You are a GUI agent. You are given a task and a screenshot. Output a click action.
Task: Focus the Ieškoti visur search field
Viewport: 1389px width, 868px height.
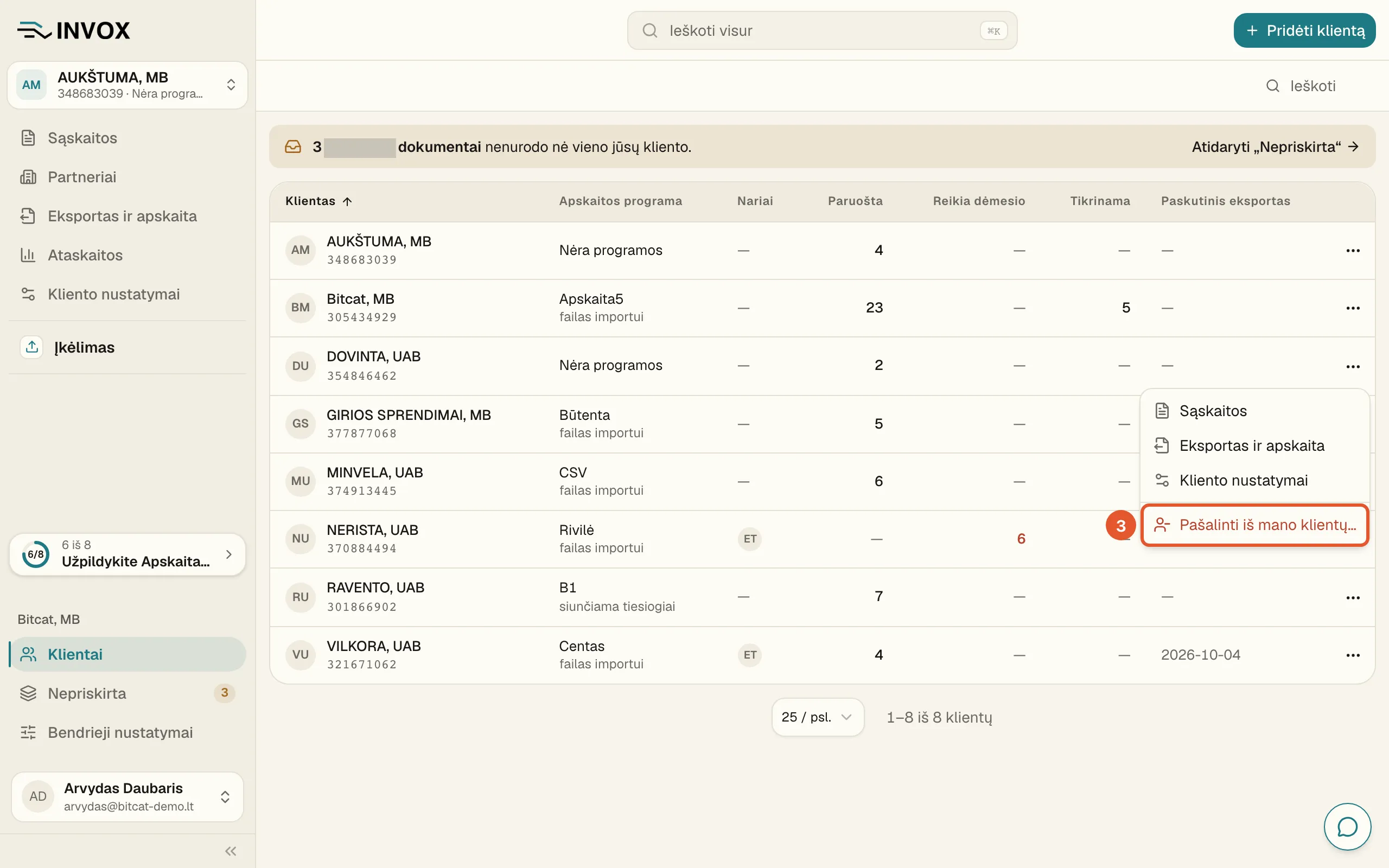click(x=822, y=30)
